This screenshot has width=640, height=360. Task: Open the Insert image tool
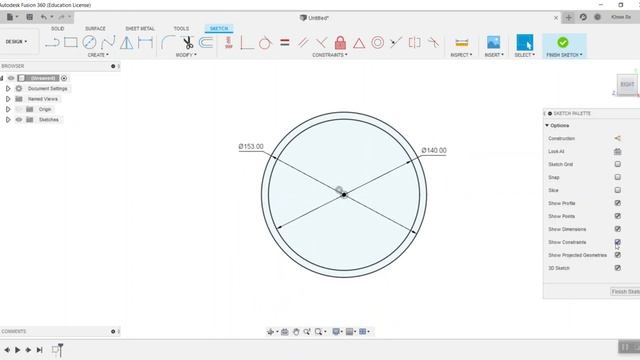tap(493, 42)
